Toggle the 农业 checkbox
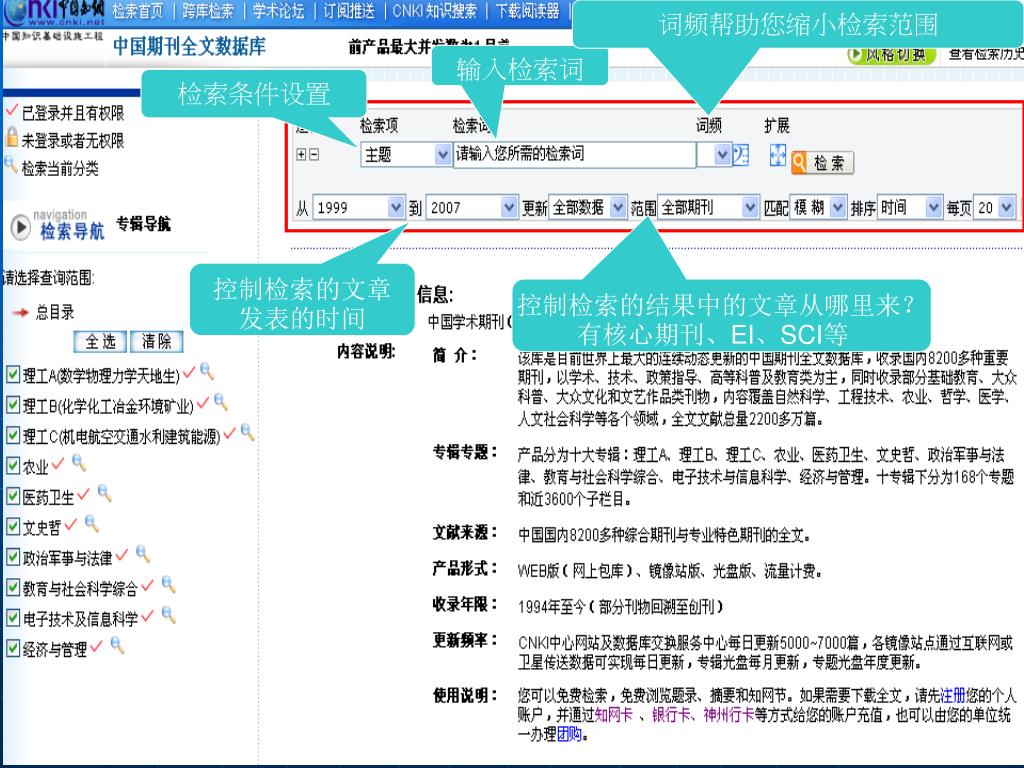 [x=12, y=466]
